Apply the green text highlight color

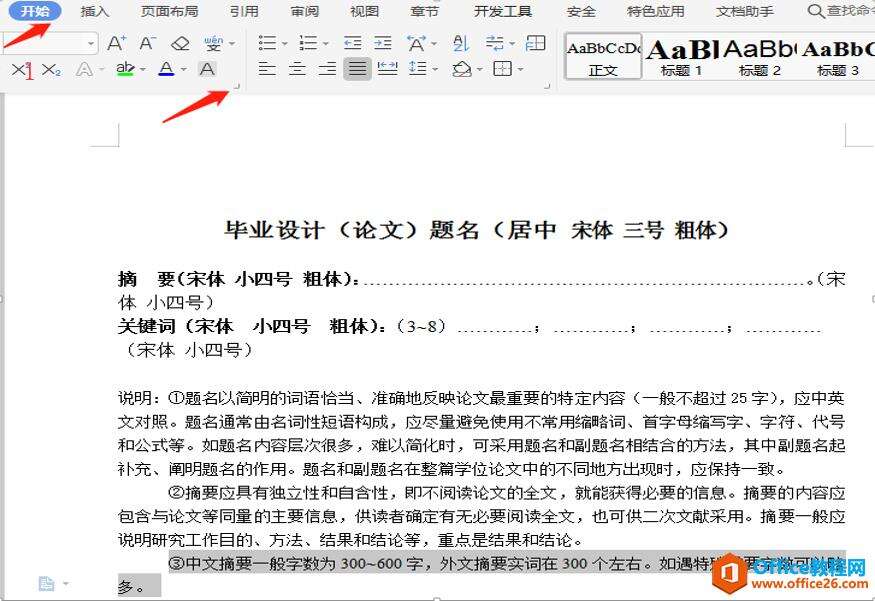(126, 69)
